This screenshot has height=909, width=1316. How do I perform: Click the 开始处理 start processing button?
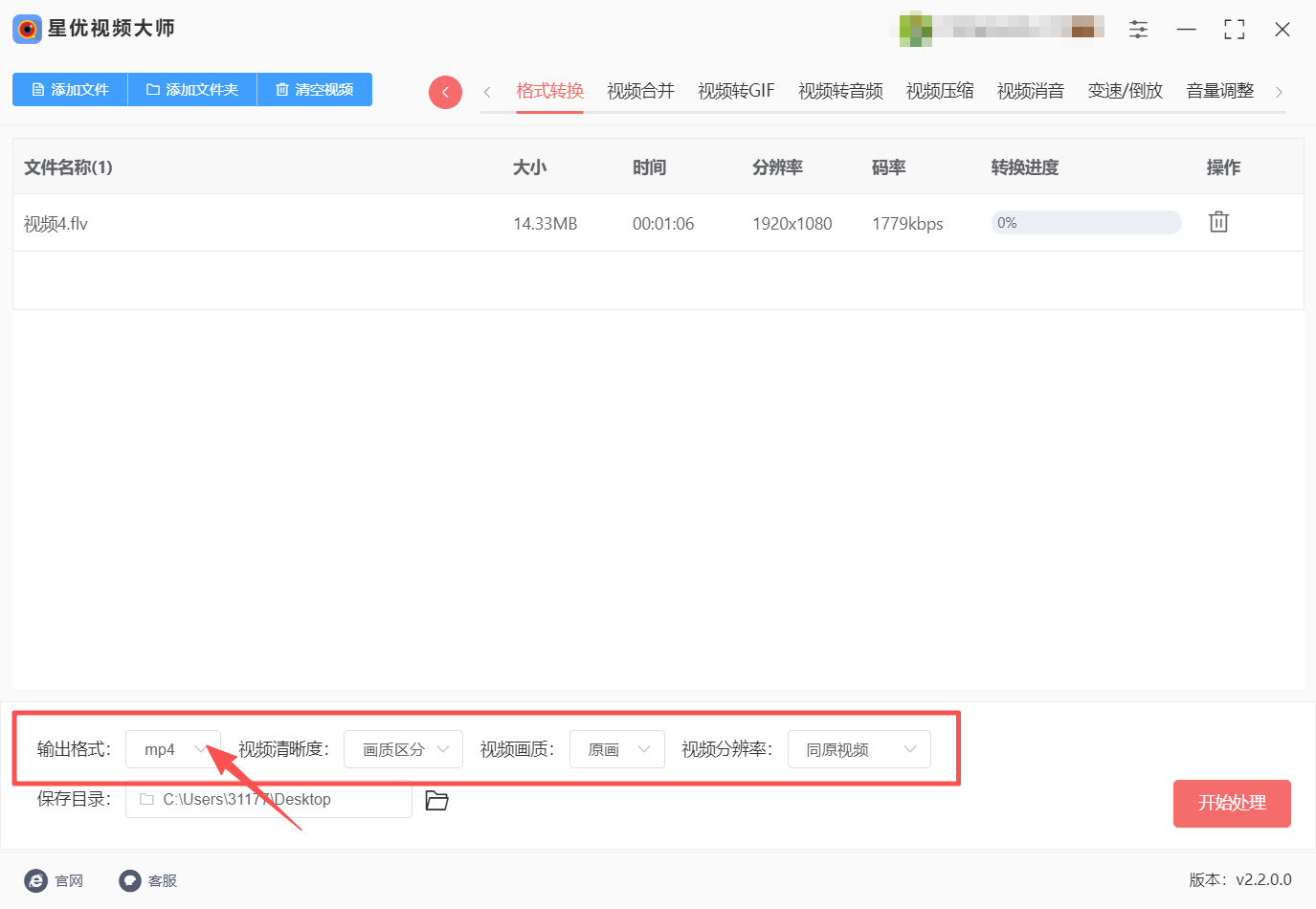[x=1232, y=804]
